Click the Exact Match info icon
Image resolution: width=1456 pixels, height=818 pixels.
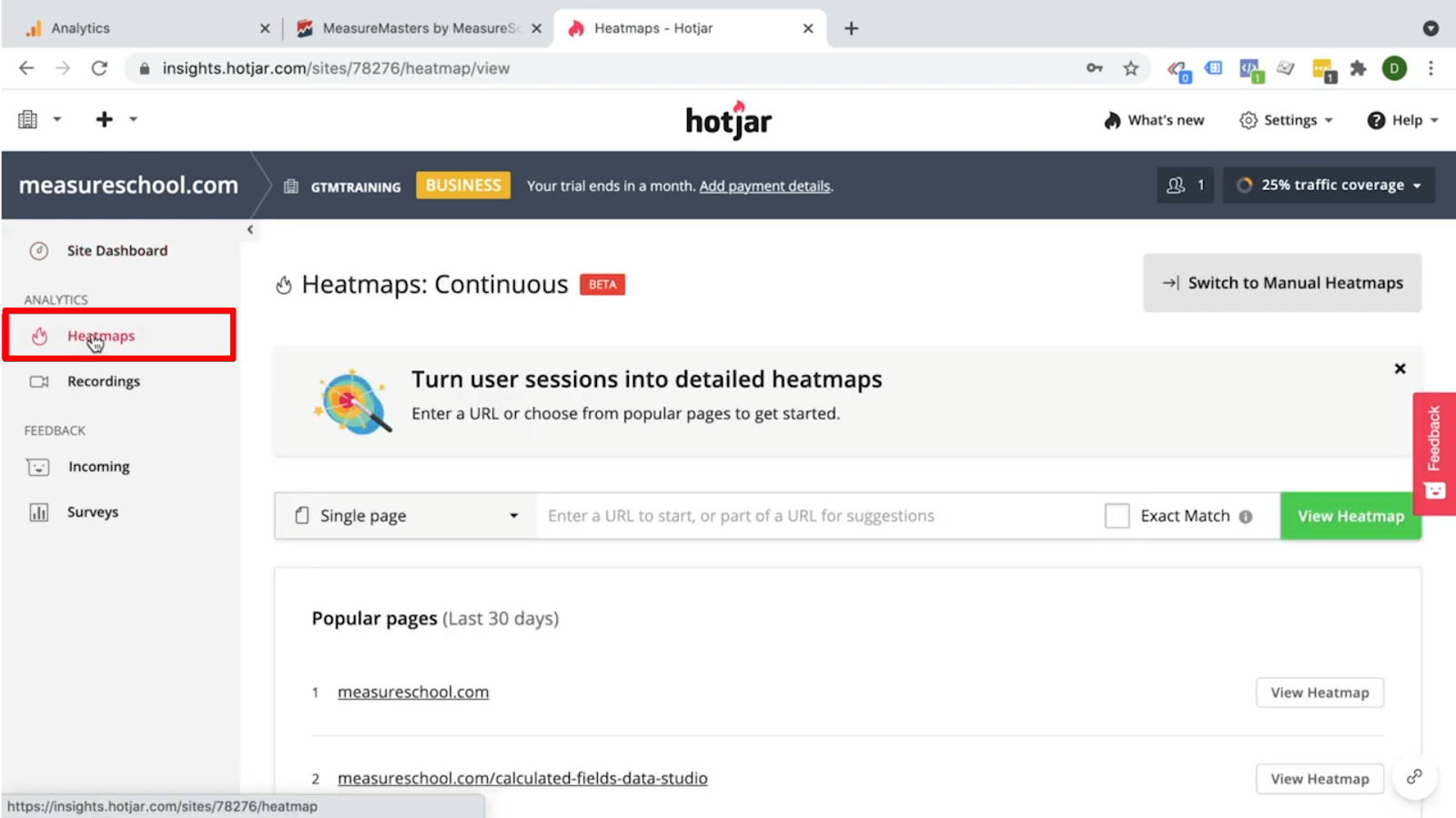tap(1246, 517)
